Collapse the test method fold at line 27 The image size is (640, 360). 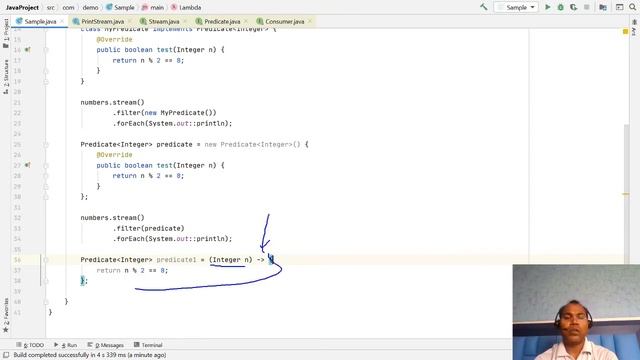(x=46, y=165)
